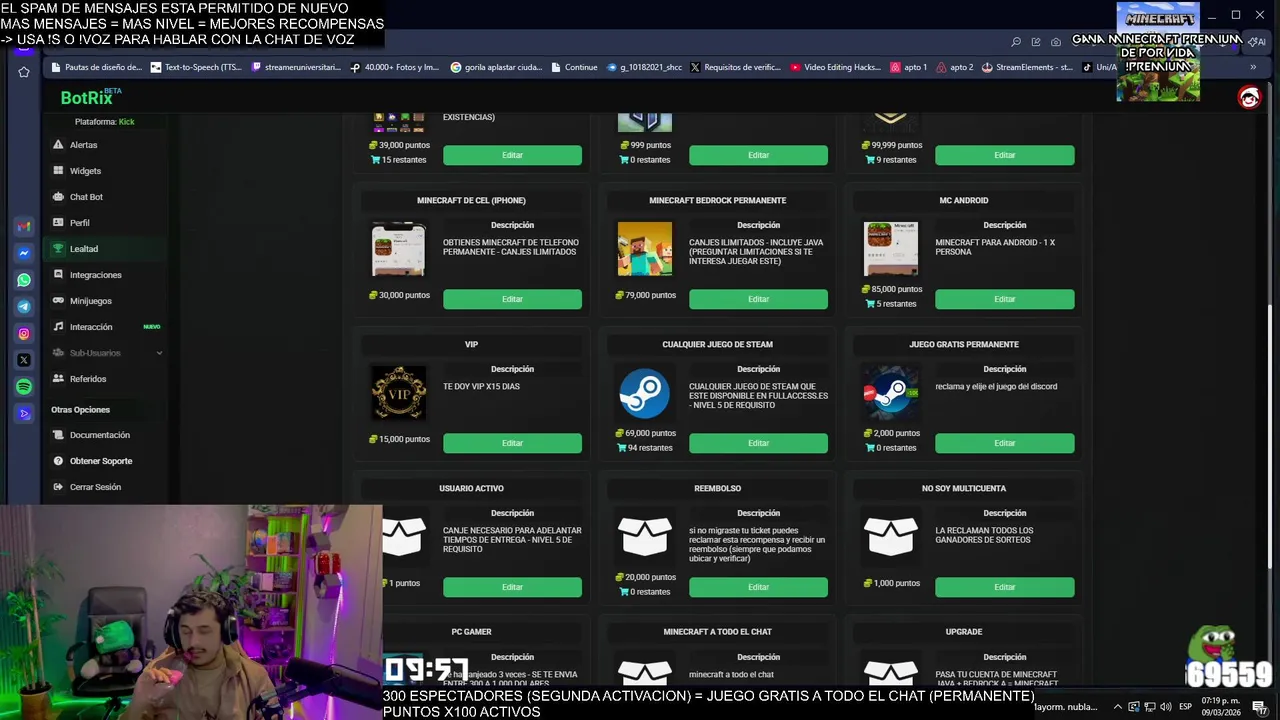Click the BotRix logo

coord(90,97)
